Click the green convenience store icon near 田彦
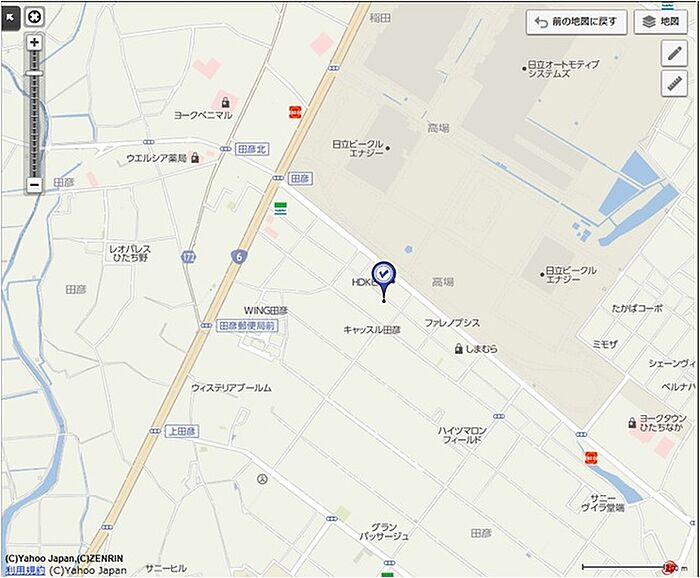The image size is (700, 578). click(281, 208)
